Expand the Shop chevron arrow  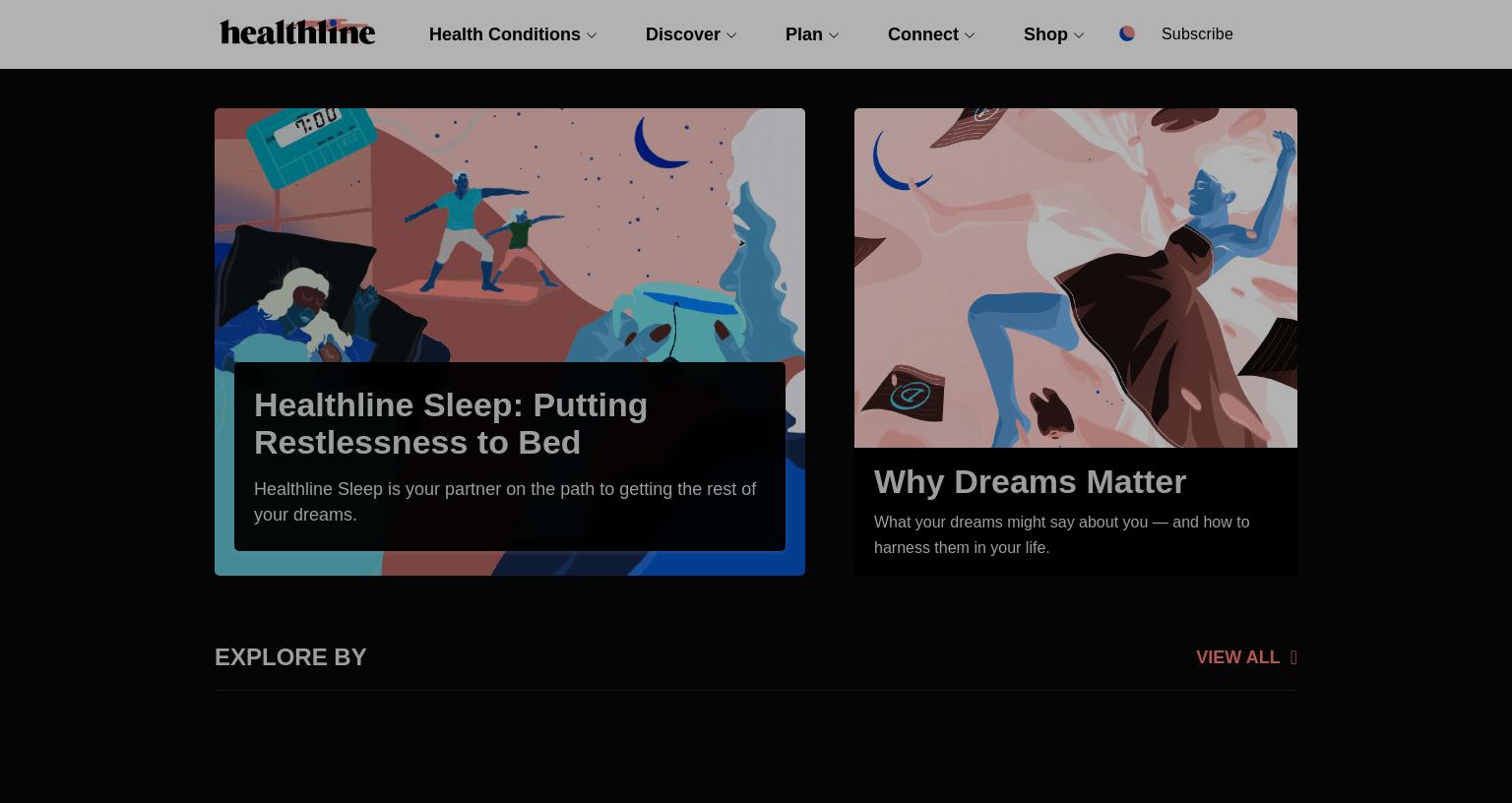click(x=1079, y=35)
